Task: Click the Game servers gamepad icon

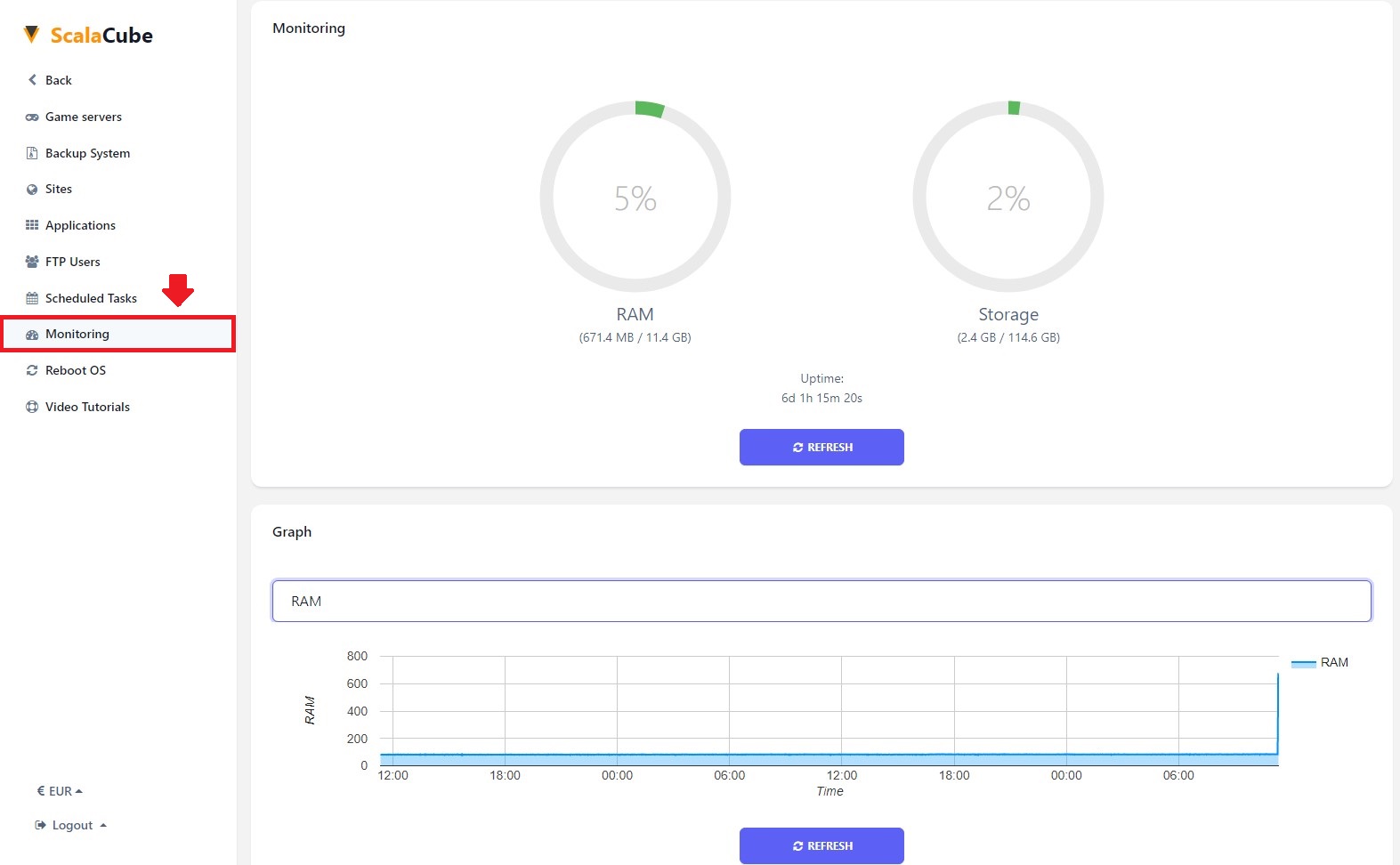Action: click(32, 117)
